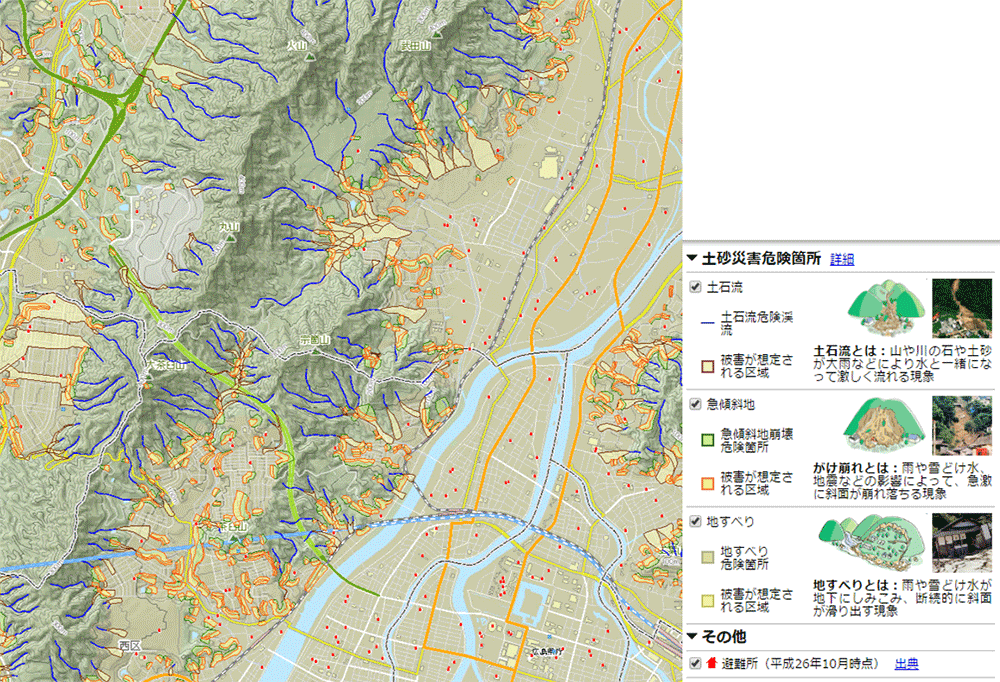Open the 詳細 link
The width and height of the screenshot is (1000, 682).
click(x=842, y=259)
